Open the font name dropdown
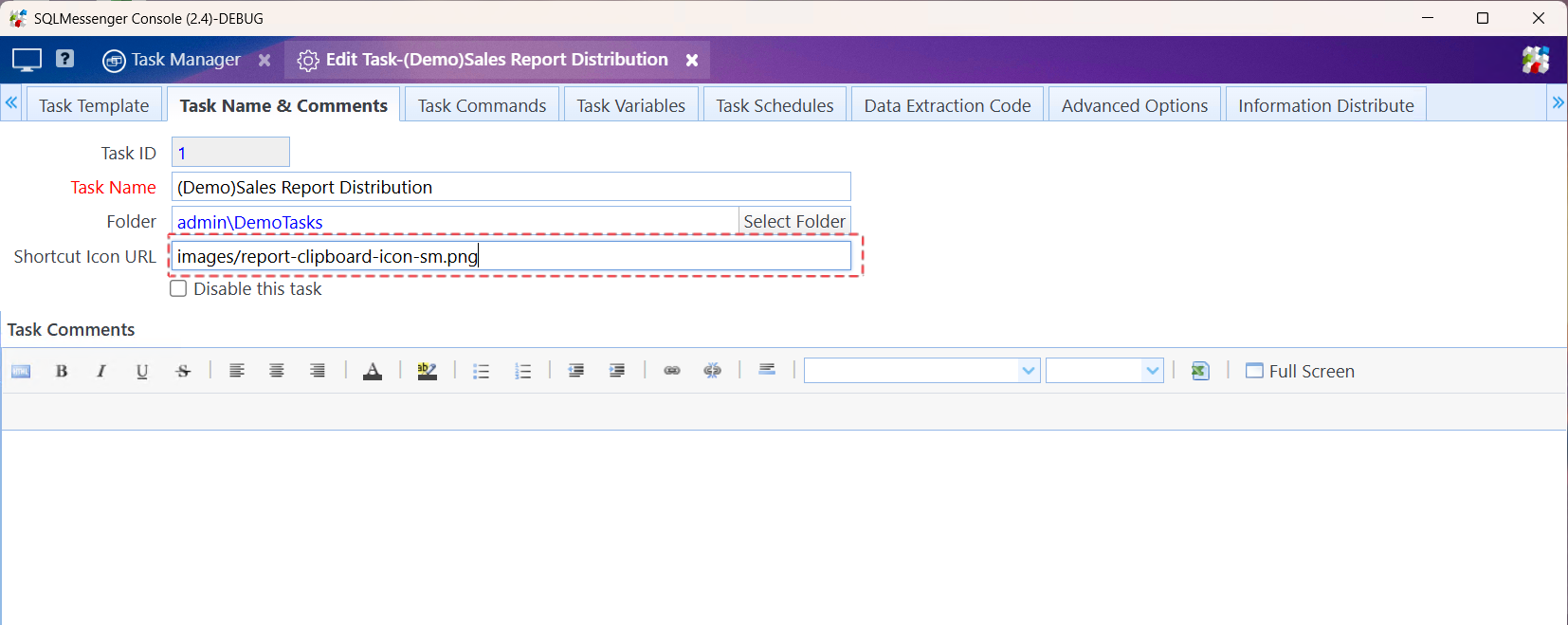 coord(922,371)
